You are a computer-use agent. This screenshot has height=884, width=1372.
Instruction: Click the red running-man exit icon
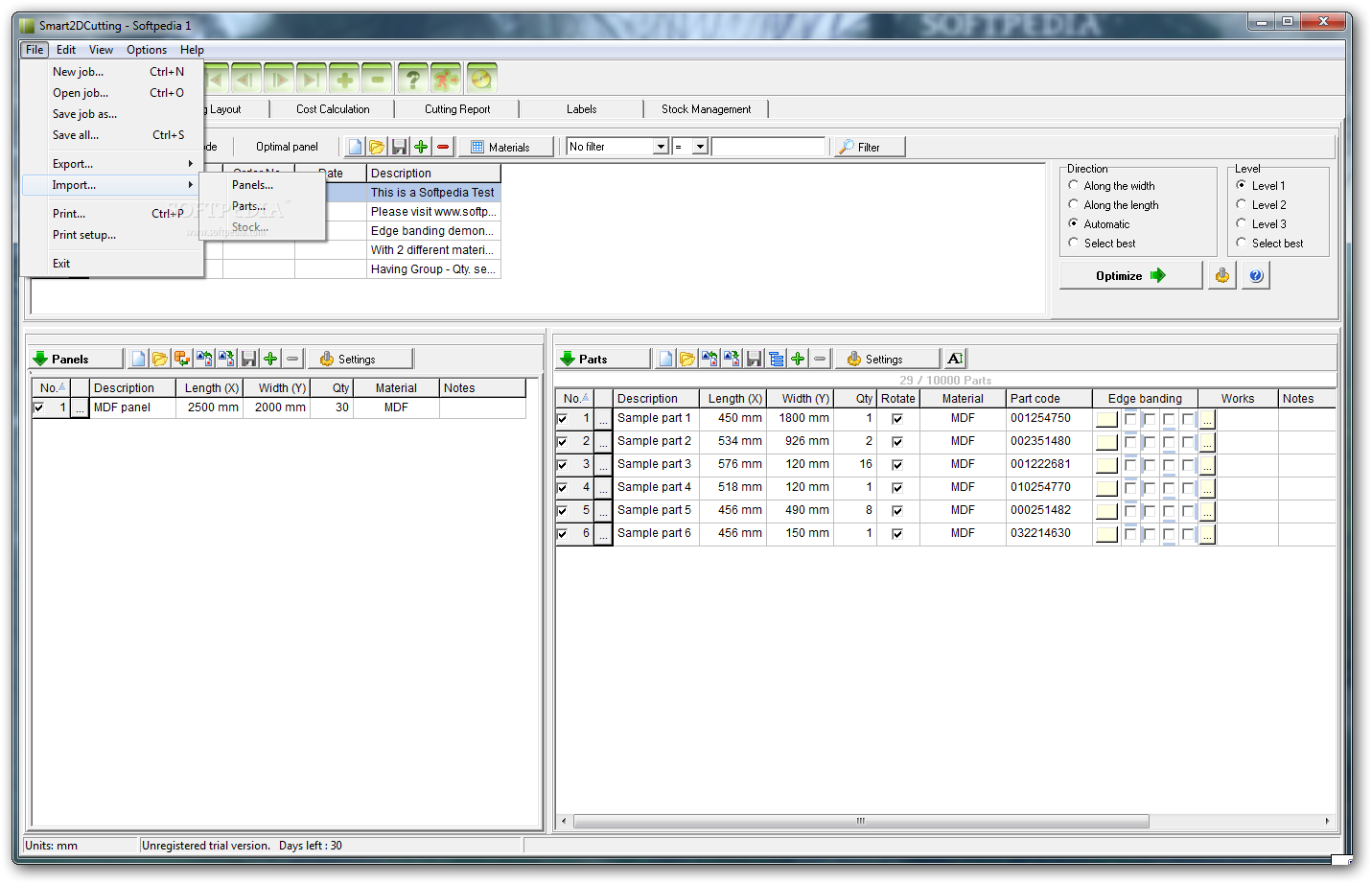pos(446,79)
